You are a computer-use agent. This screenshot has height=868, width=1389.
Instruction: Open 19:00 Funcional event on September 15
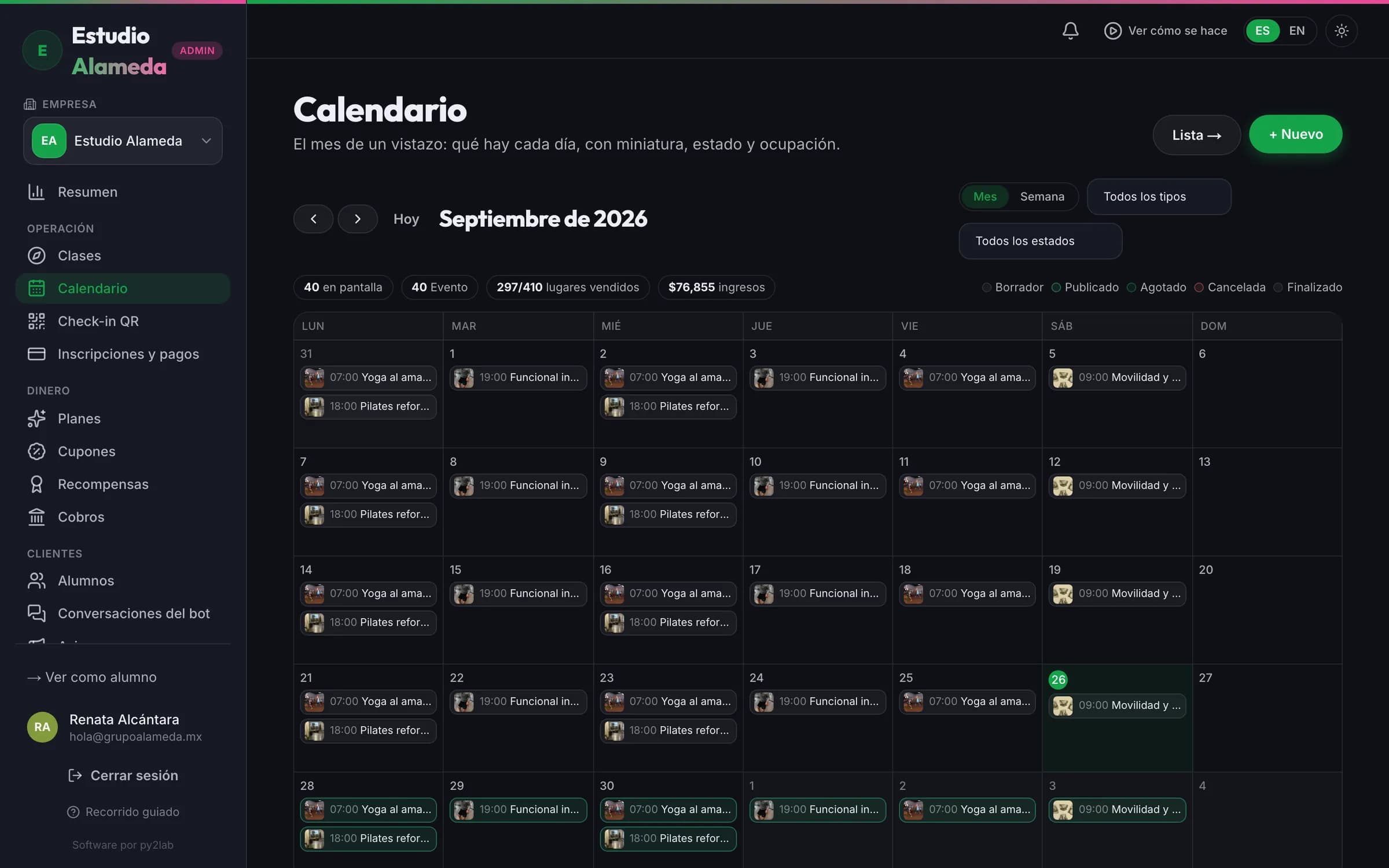point(518,594)
